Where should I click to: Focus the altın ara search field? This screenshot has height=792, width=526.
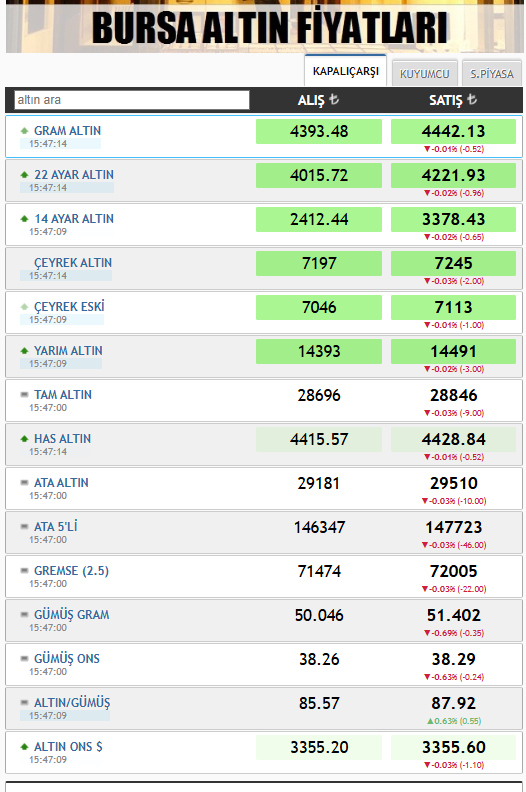pos(132,100)
